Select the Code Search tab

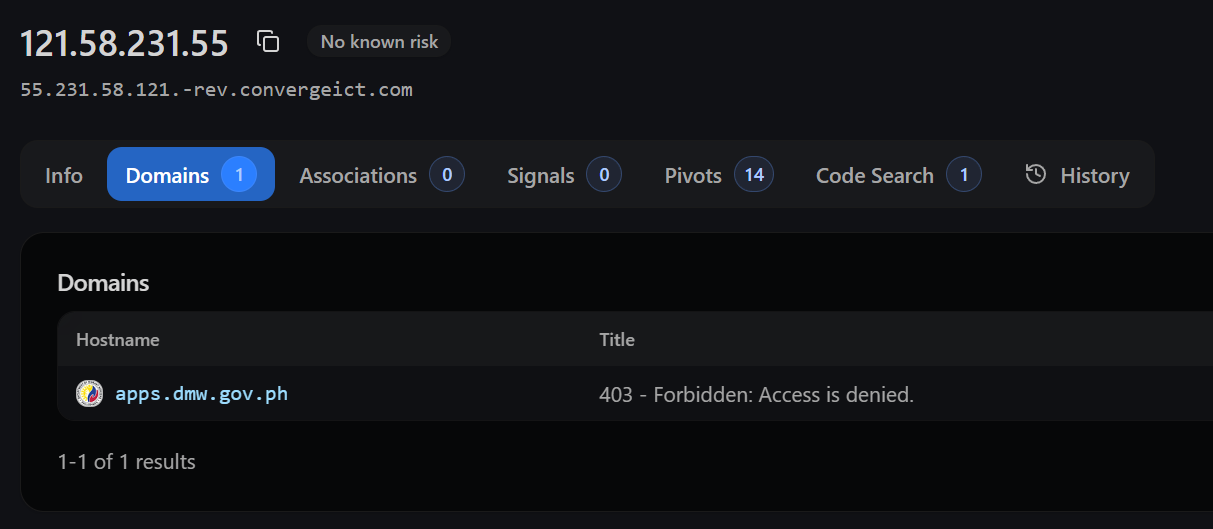(x=898, y=175)
